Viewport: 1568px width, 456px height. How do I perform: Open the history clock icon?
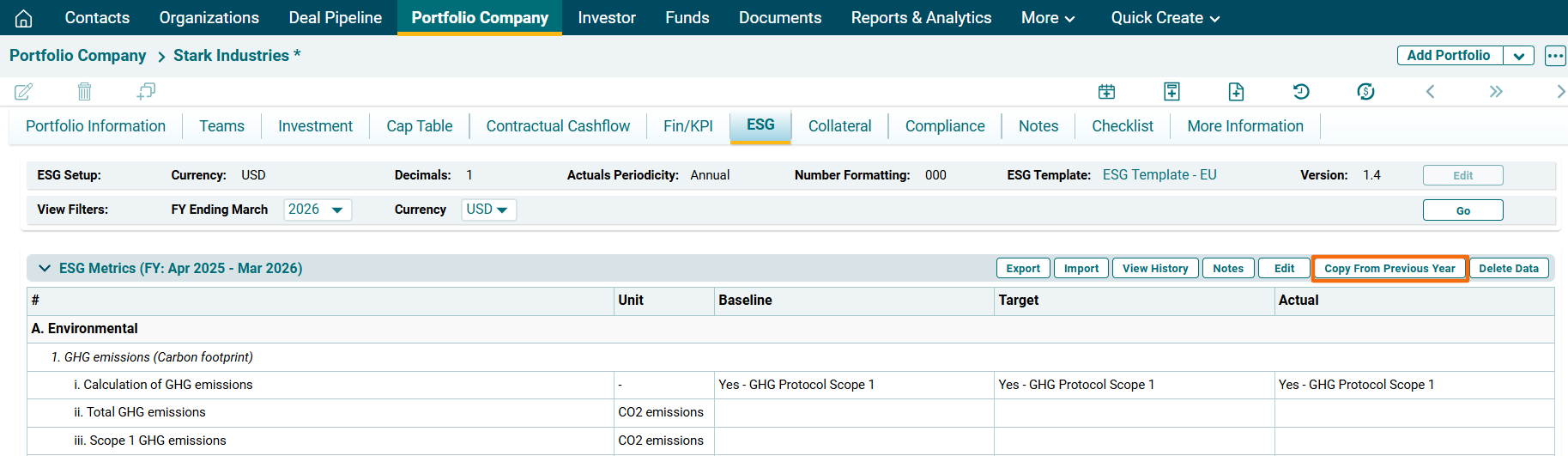coord(1301,91)
